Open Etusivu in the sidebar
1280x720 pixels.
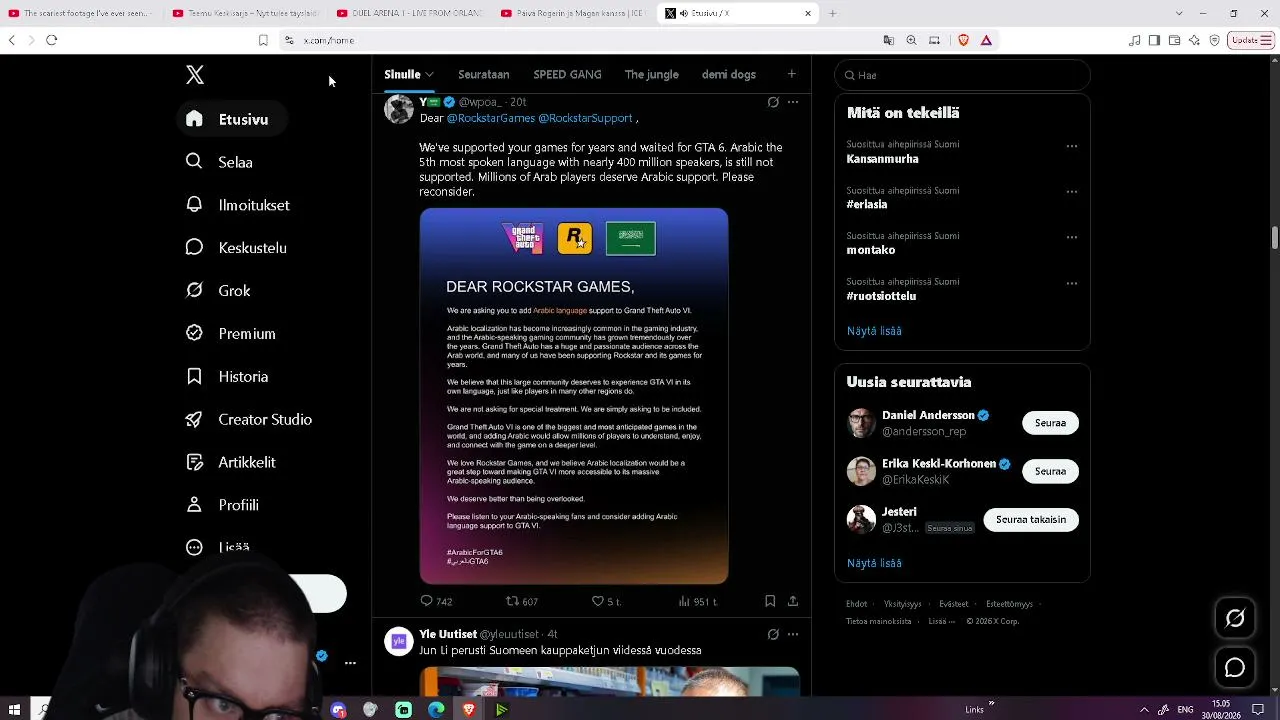click(231, 119)
